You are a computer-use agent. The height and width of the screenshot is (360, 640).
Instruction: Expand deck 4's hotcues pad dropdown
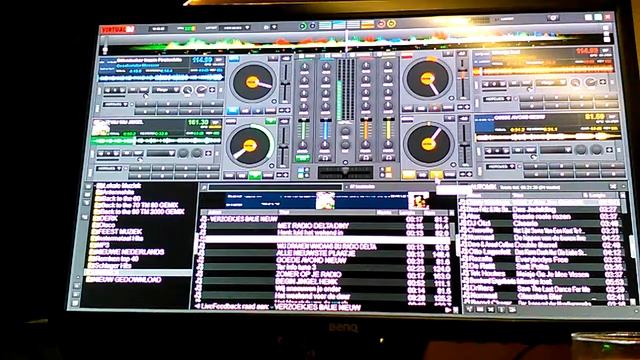coord(500,167)
